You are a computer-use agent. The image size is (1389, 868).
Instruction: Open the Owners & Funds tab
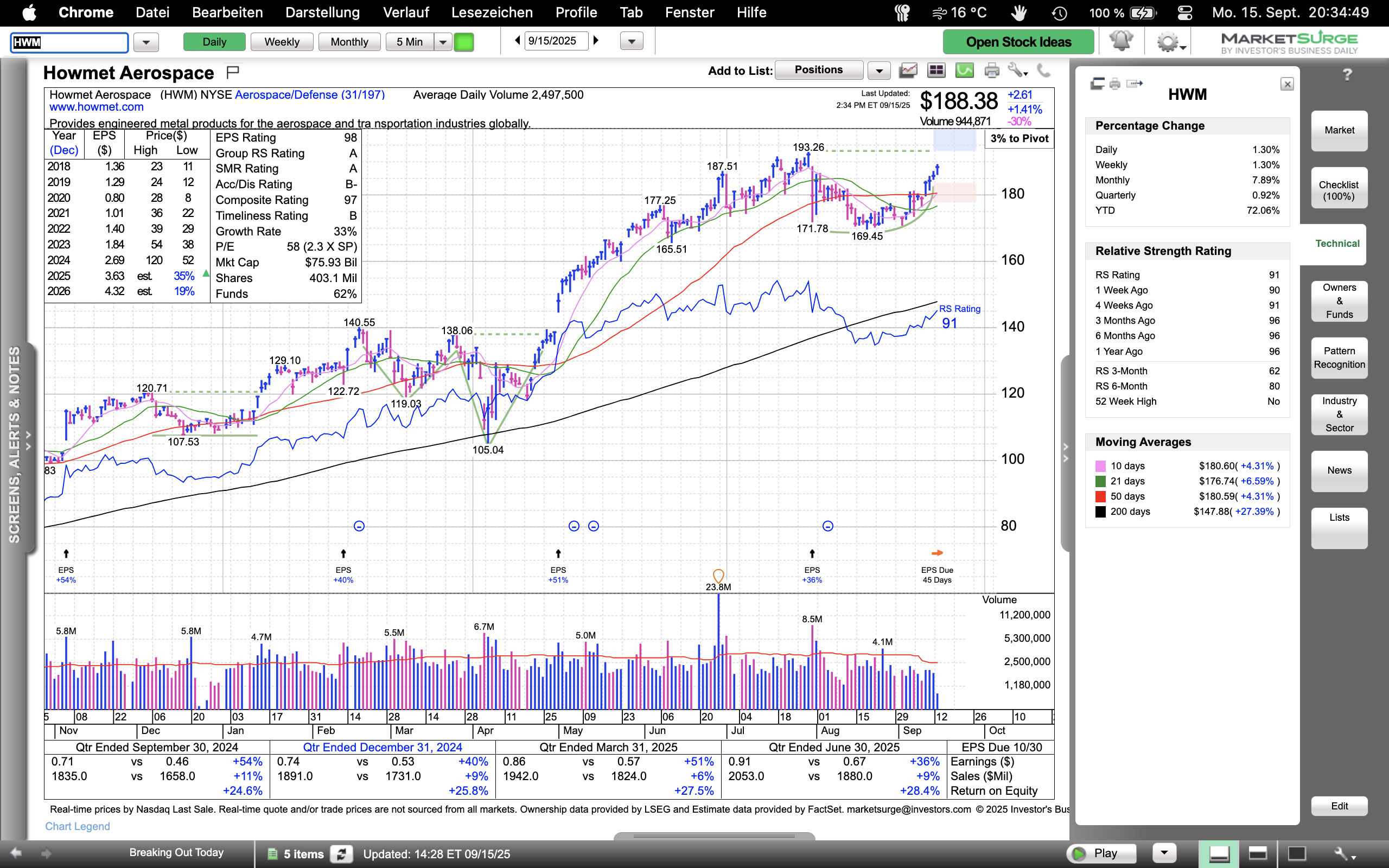coord(1339,301)
